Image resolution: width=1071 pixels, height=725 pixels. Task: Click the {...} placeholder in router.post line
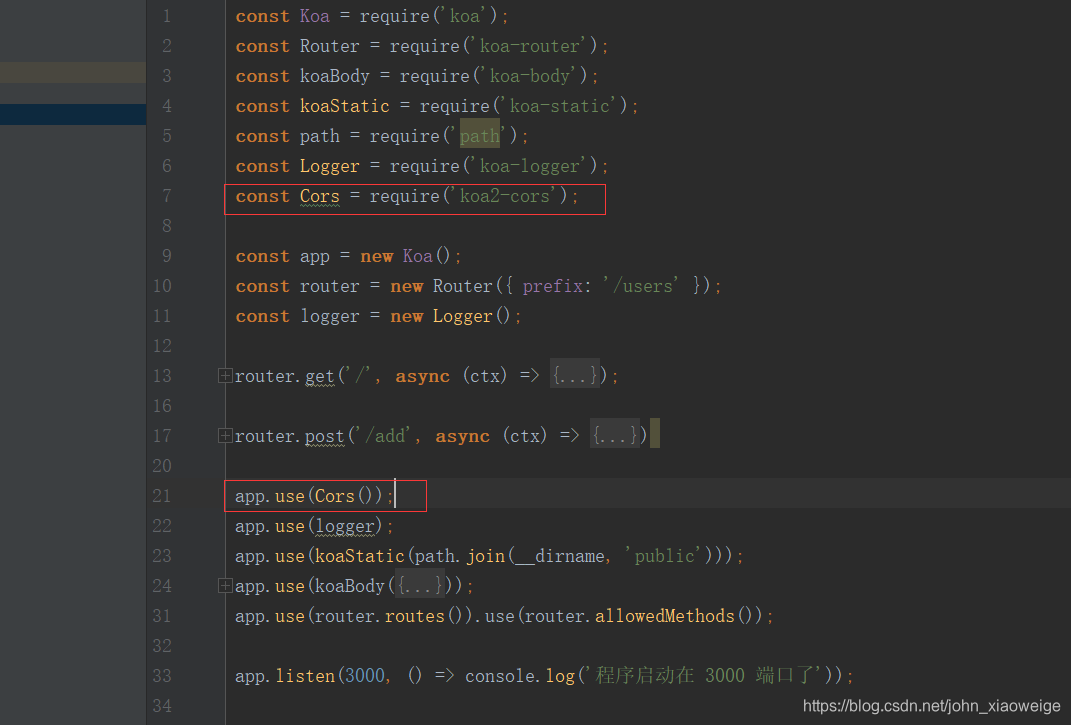click(x=615, y=435)
